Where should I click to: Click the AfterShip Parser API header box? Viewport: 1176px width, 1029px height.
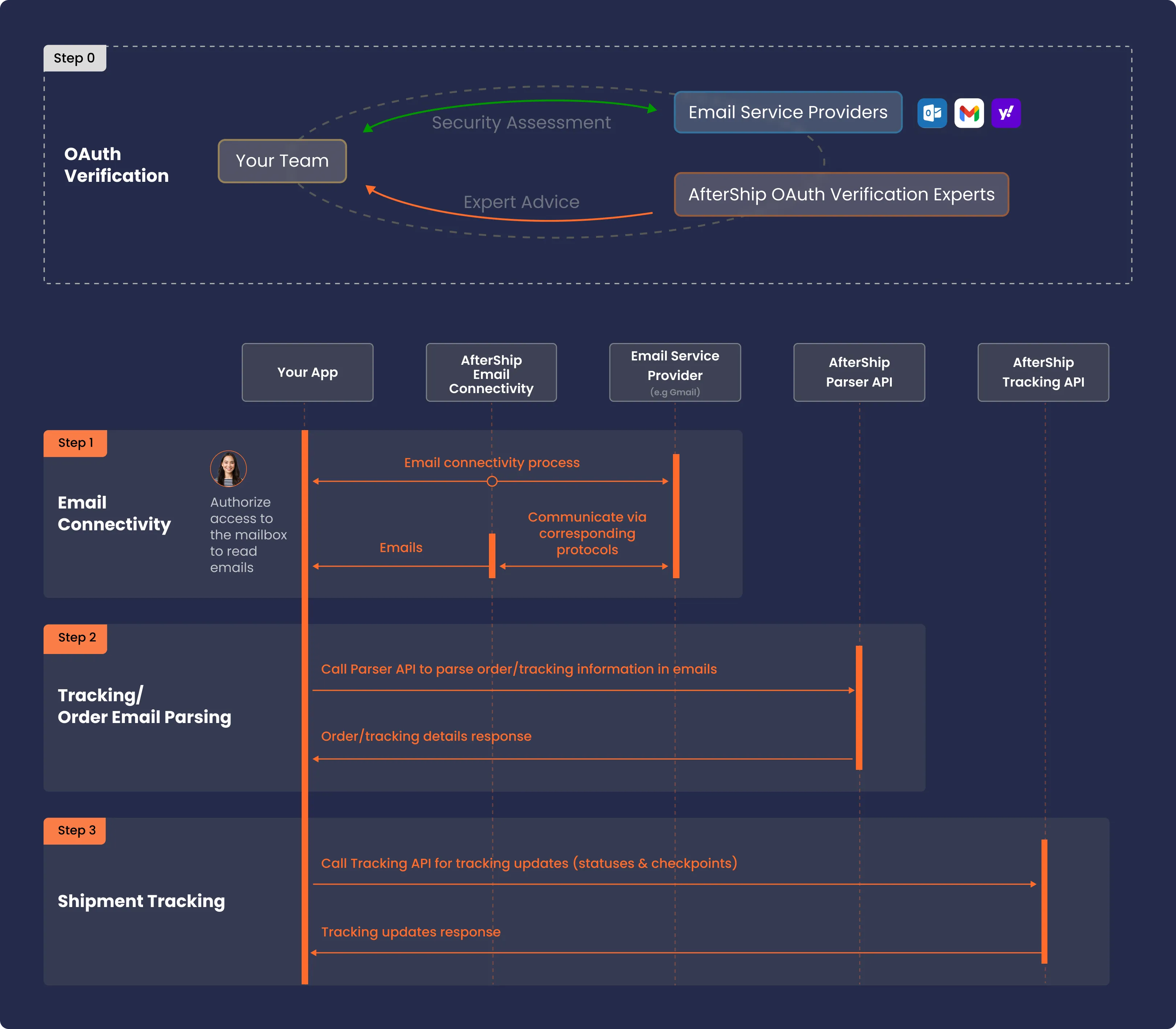click(859, 372)
